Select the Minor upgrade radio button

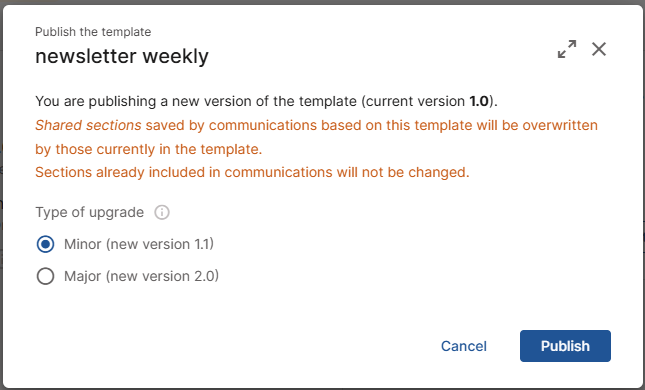click(x=45, y=244)
